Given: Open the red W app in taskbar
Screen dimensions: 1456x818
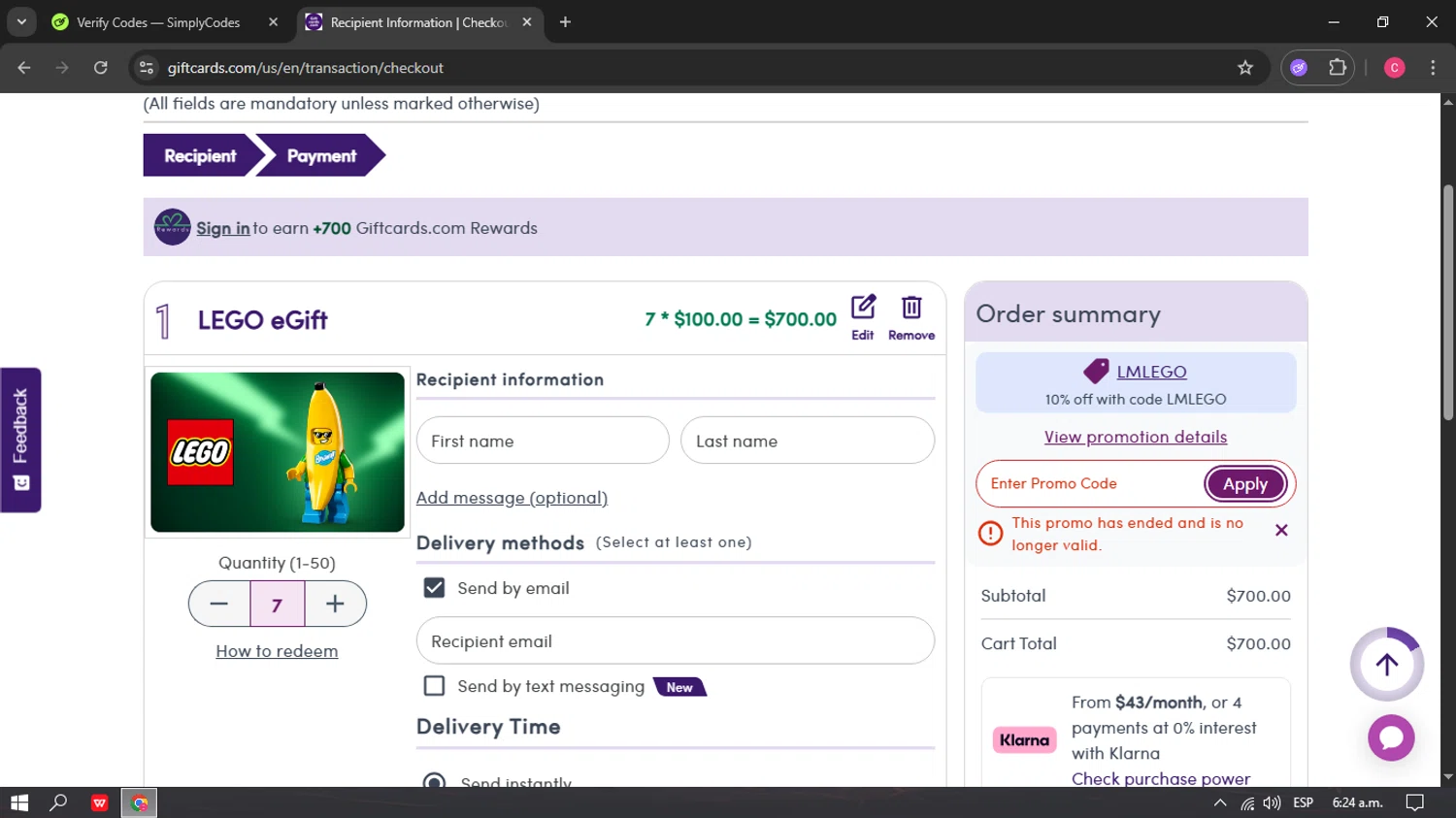Looking at the screenshot, I should pos(99,802).
